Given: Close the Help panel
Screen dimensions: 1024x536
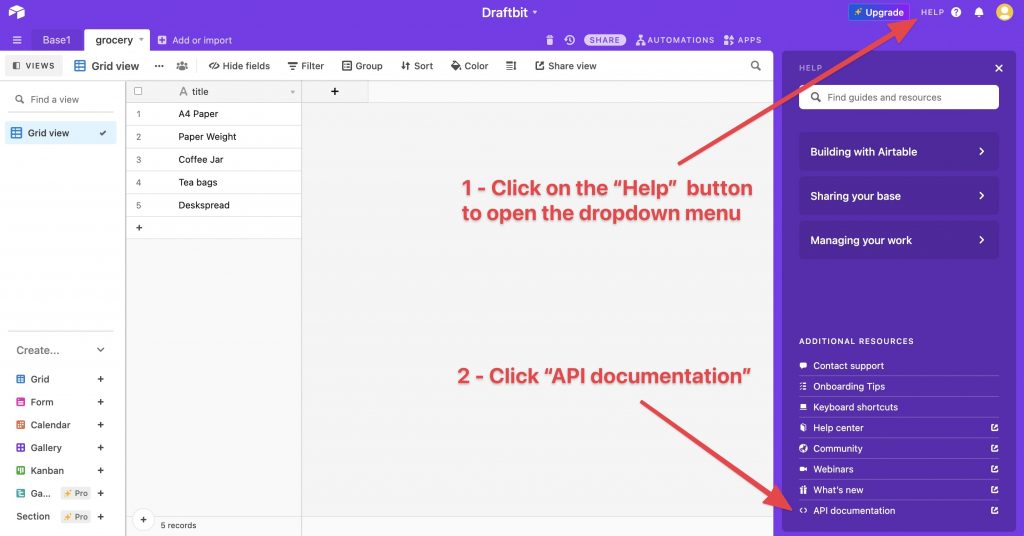Looking at the screenshot, I should 998,68.
